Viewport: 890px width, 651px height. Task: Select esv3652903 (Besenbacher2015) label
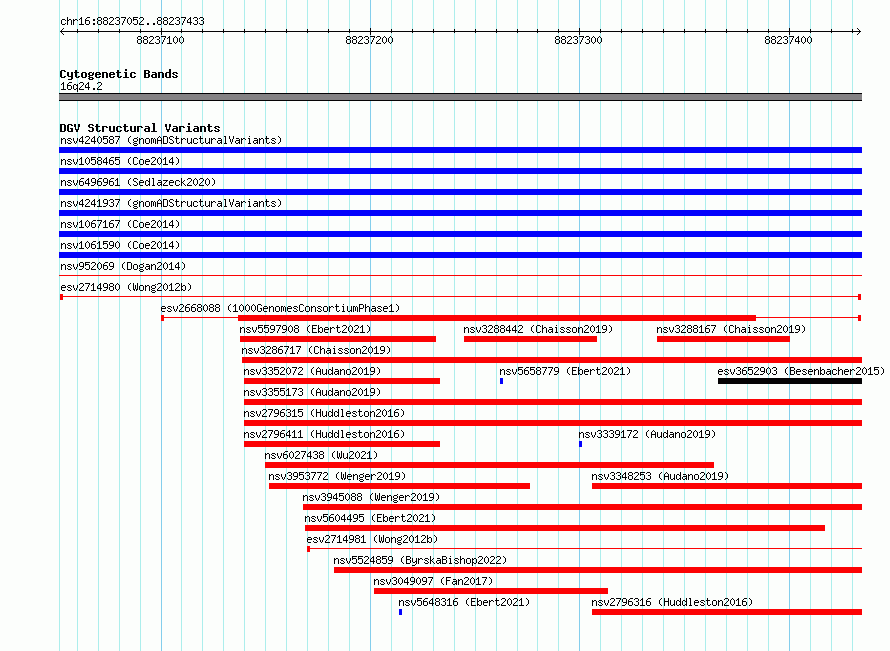pyautogui.click(x=801, y=371)
